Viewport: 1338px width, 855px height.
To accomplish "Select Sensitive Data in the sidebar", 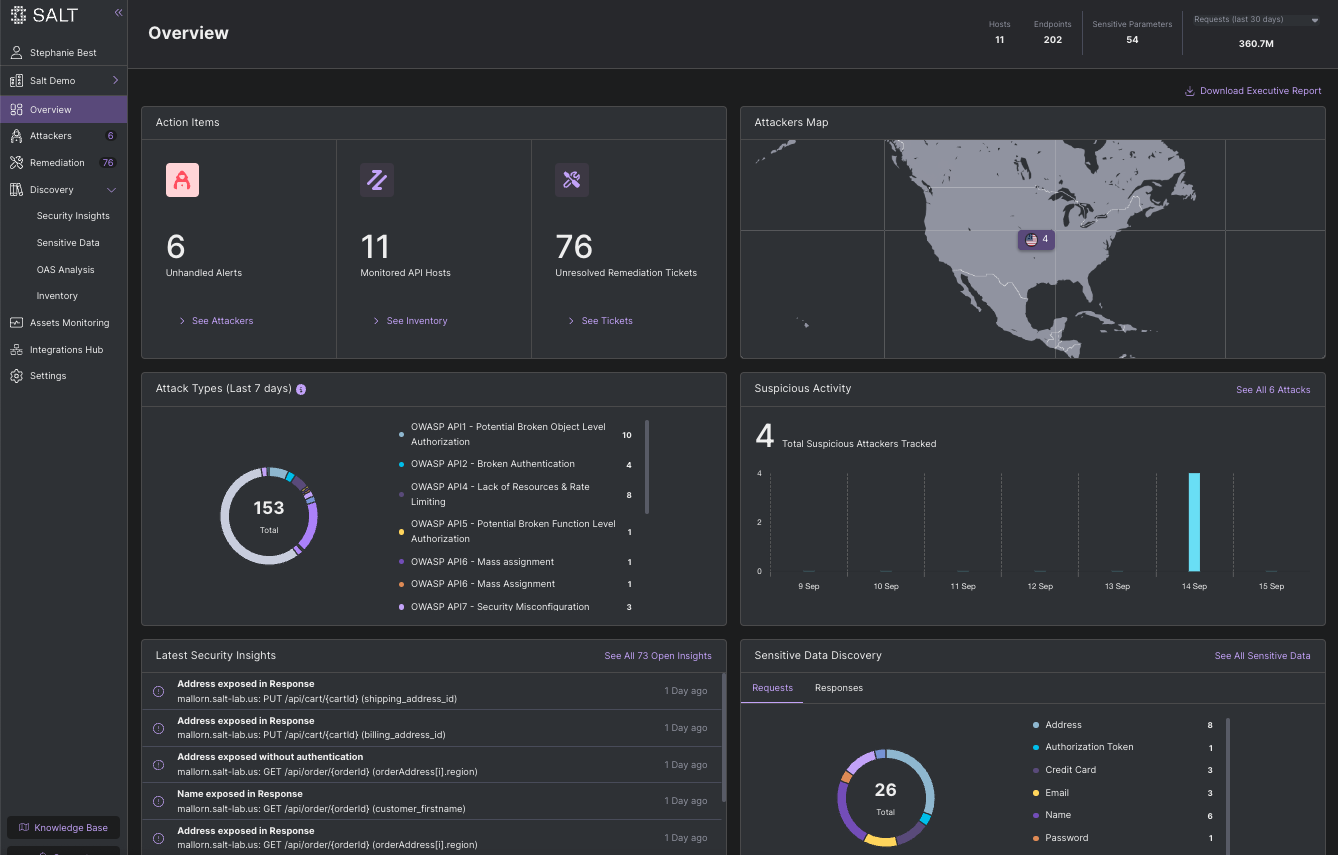I will click(68, 243).
